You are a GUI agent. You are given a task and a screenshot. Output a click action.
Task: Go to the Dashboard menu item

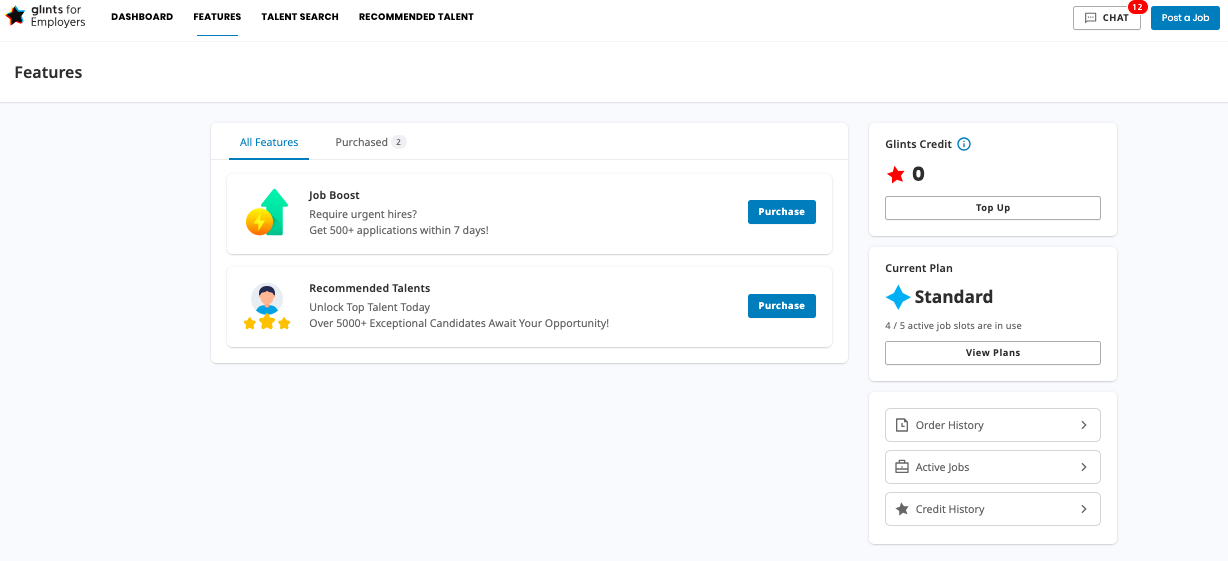click(x=142, y=17)
